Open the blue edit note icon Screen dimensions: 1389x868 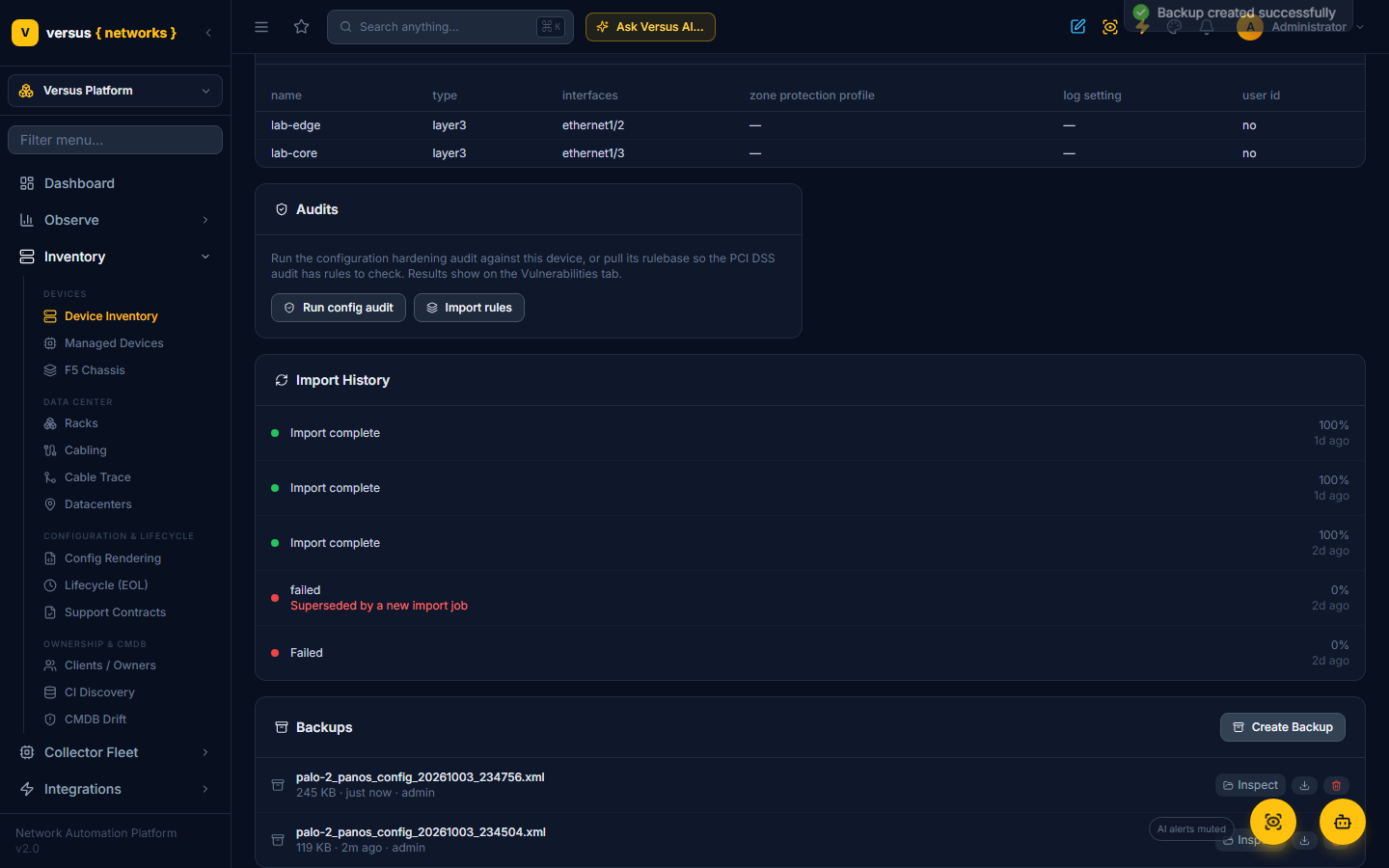pos(1078,27)
